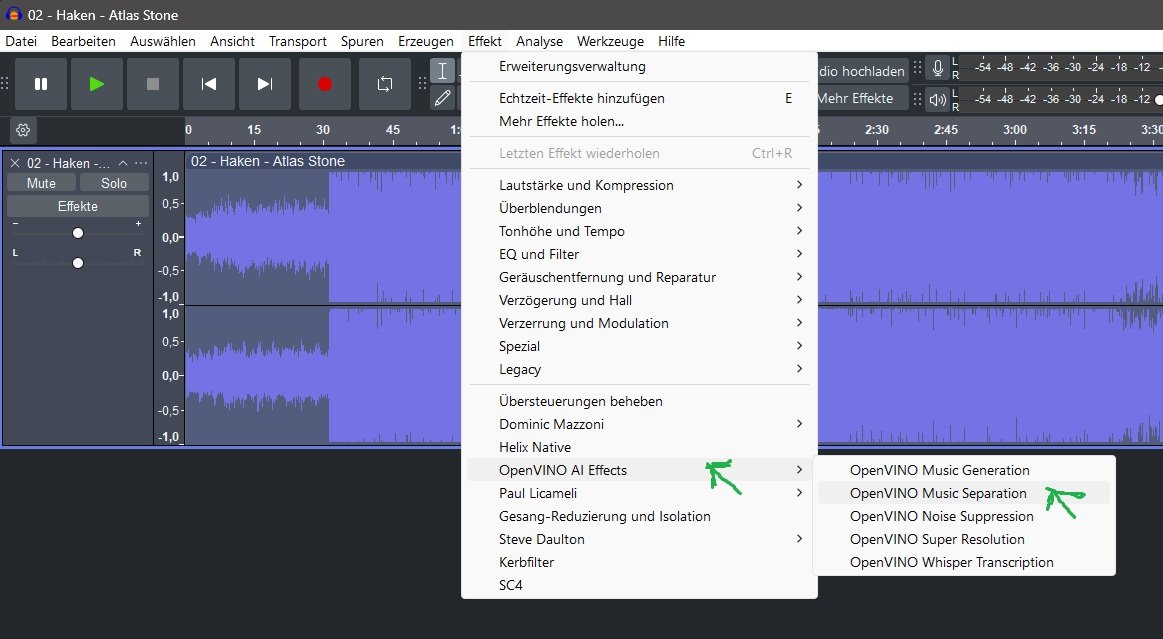Mute the Haken - Atlas Stone track
The height and width of the screenshot is (639, 1163).
[x=41, y=183]
